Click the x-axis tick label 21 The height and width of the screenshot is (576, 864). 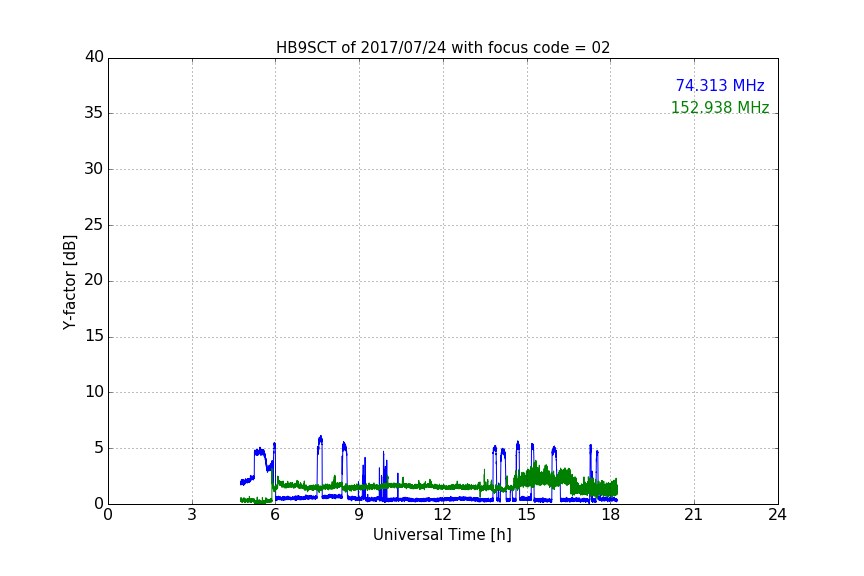click(694, 515)
